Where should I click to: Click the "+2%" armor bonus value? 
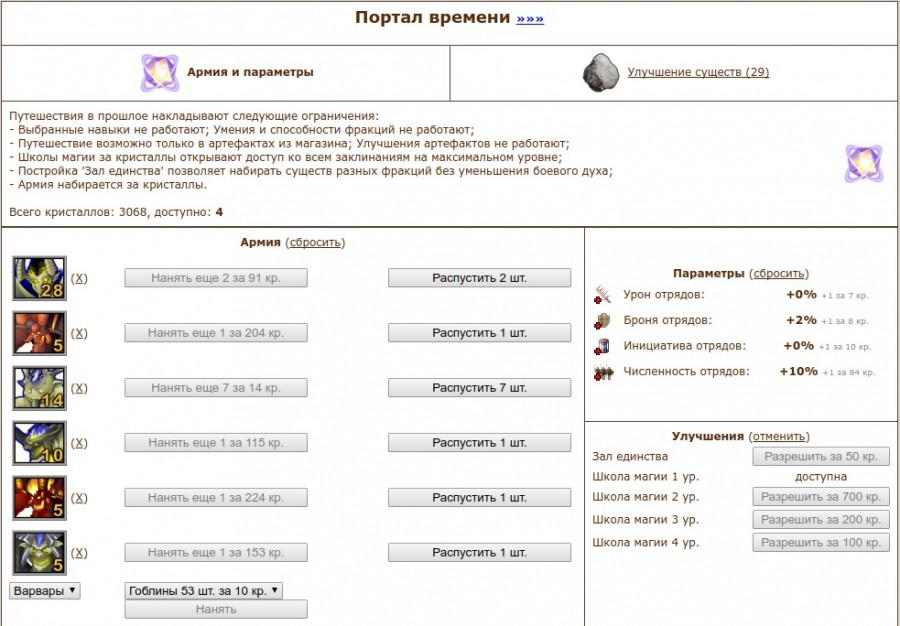pyautogui.click(x=801, y=320)
